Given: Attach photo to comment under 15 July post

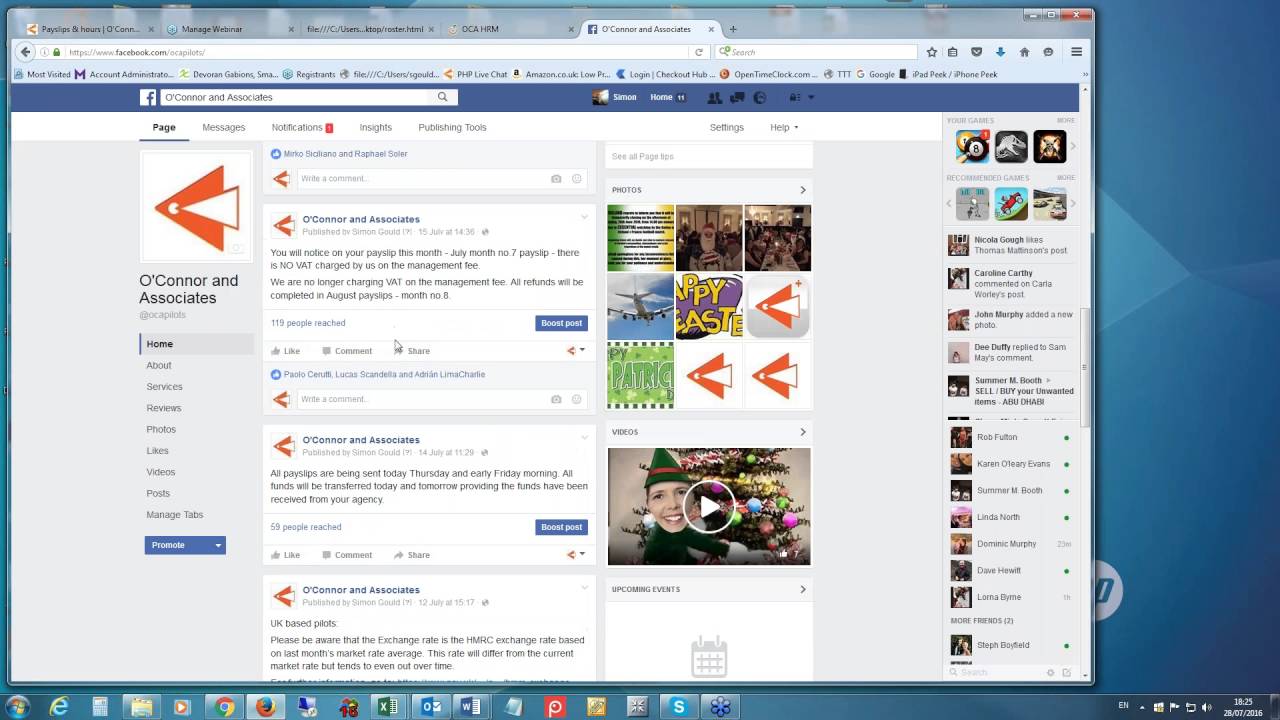Looking at the screenshot, I should point(556,399).
